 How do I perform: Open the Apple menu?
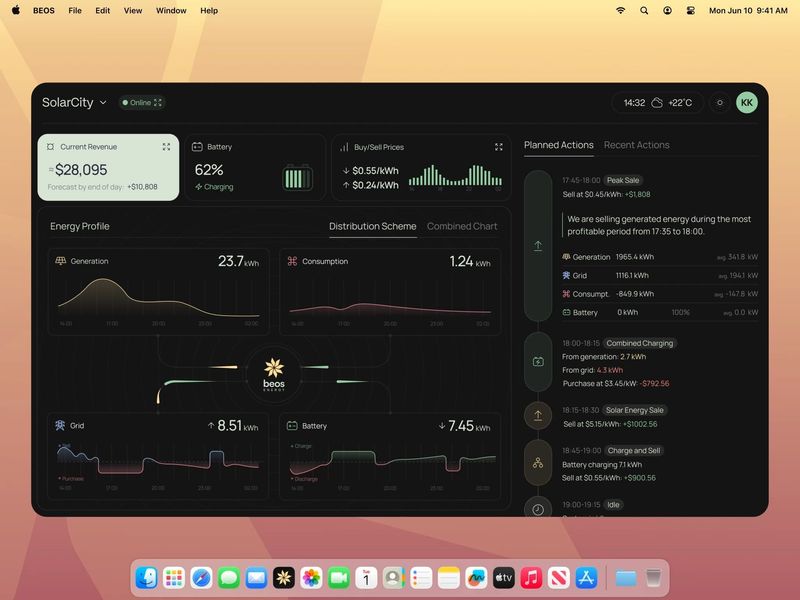(16, 10)
